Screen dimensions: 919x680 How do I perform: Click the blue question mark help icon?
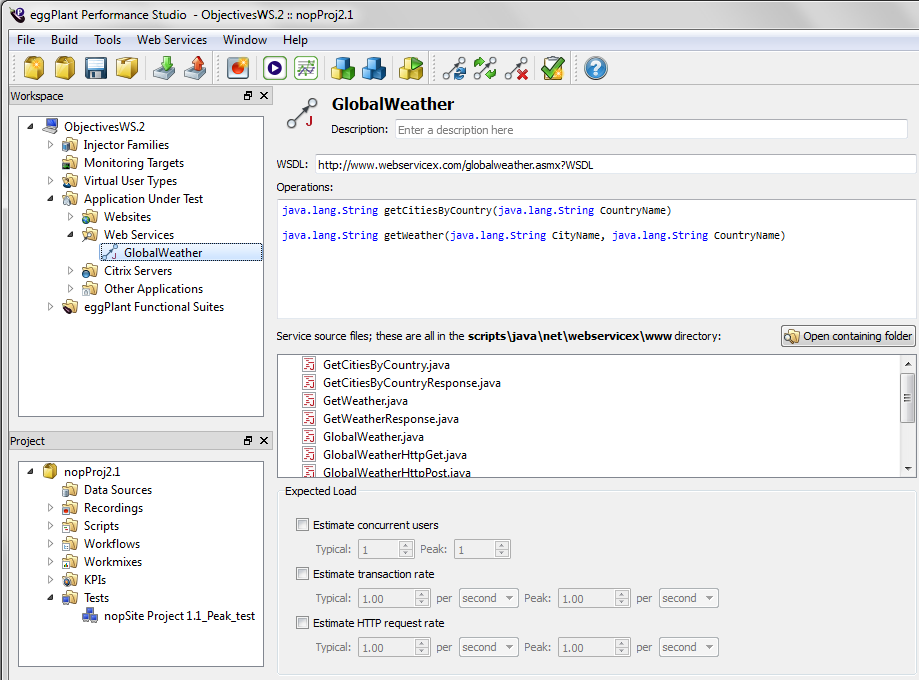596,68
